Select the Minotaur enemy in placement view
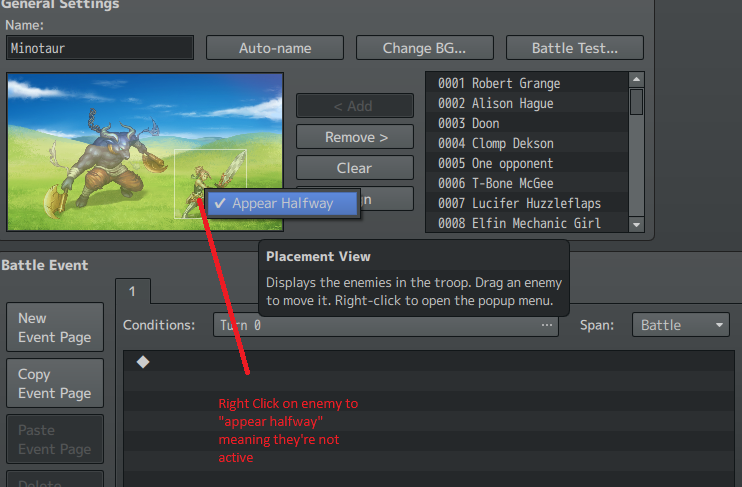The width and height of the screenshot is (742, 487). pos(108,161)
